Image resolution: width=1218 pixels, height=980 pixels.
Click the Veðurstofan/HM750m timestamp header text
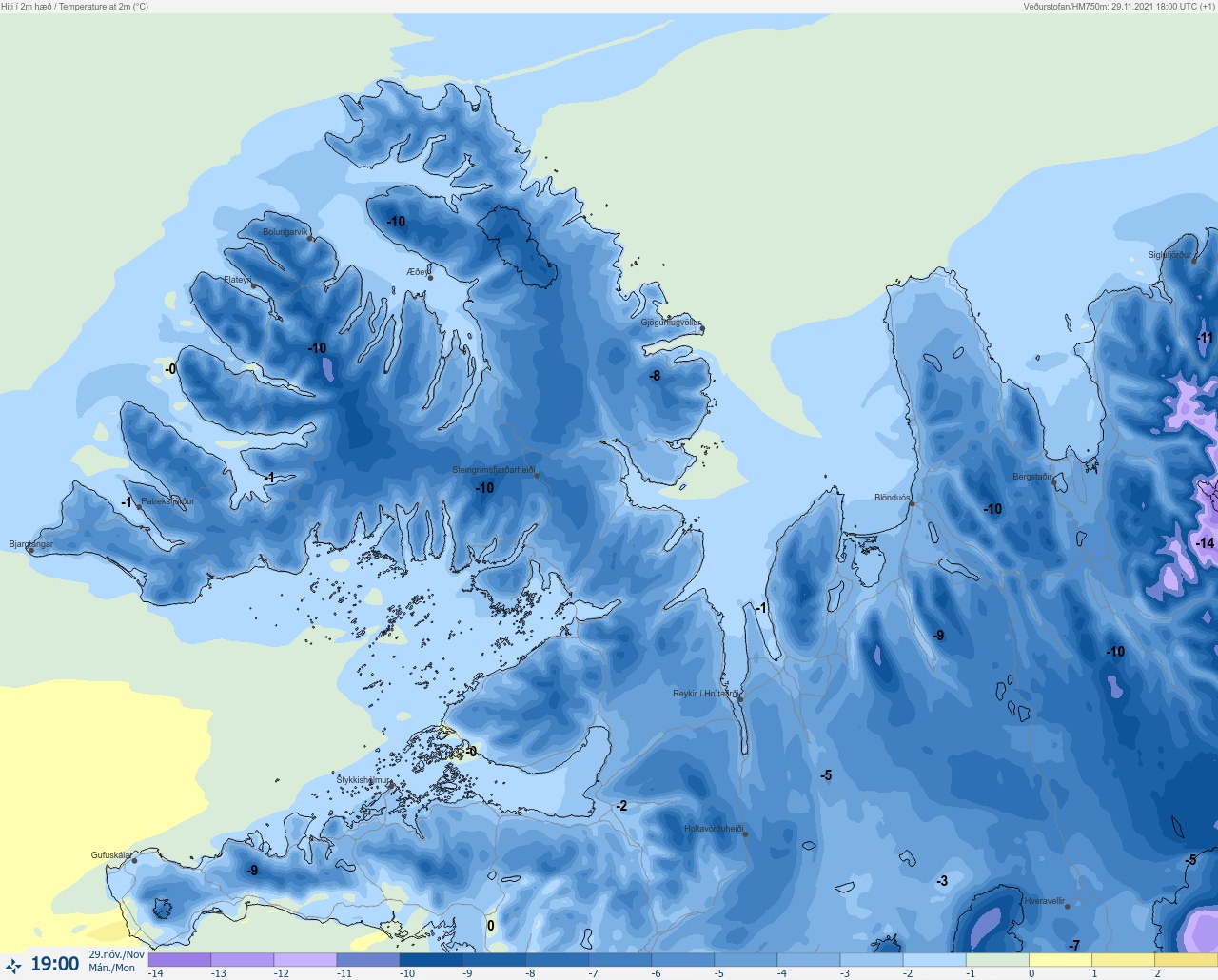1119,7
